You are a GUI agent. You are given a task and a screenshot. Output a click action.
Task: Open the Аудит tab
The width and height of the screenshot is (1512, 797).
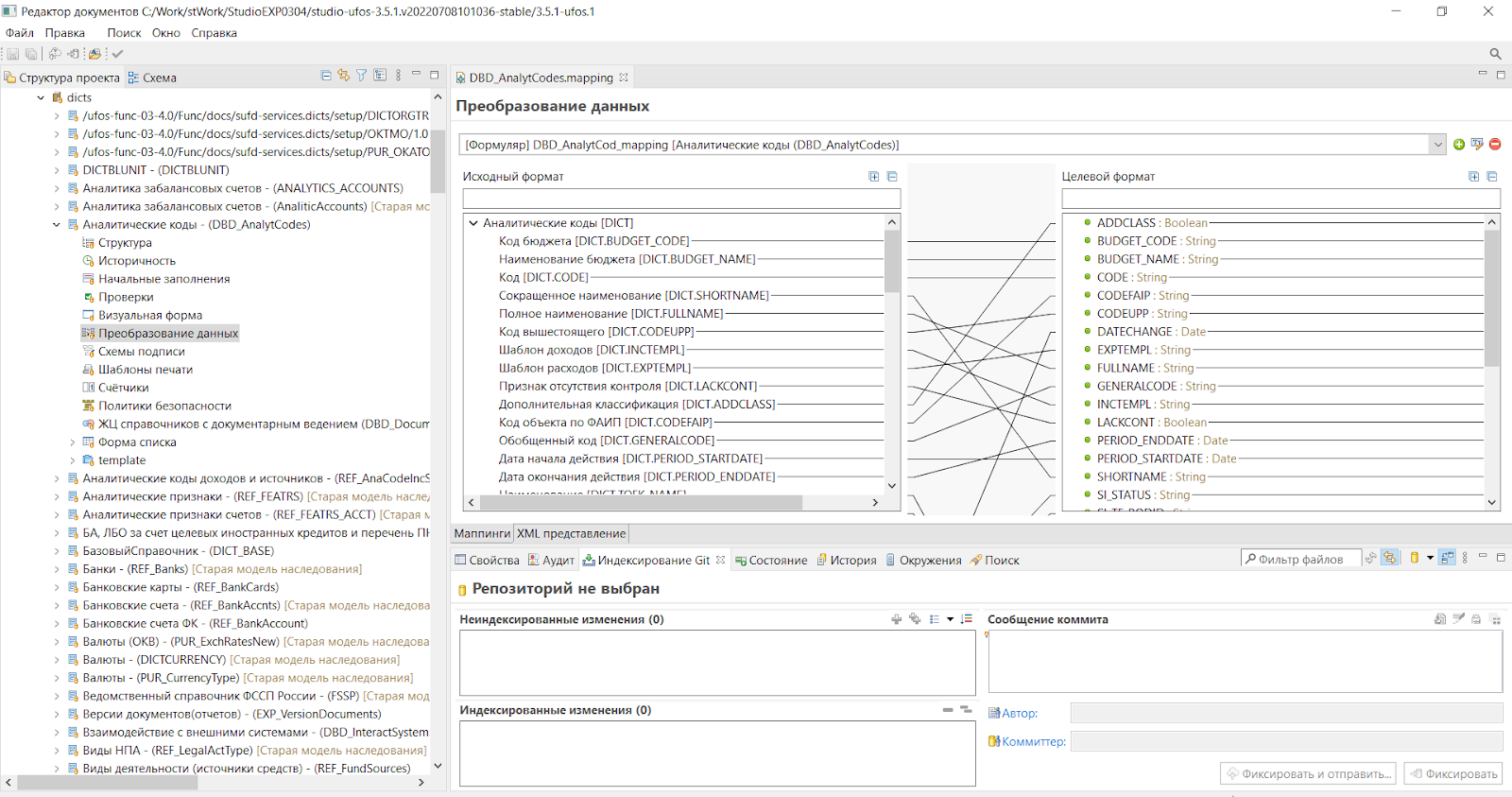(551, 560)
